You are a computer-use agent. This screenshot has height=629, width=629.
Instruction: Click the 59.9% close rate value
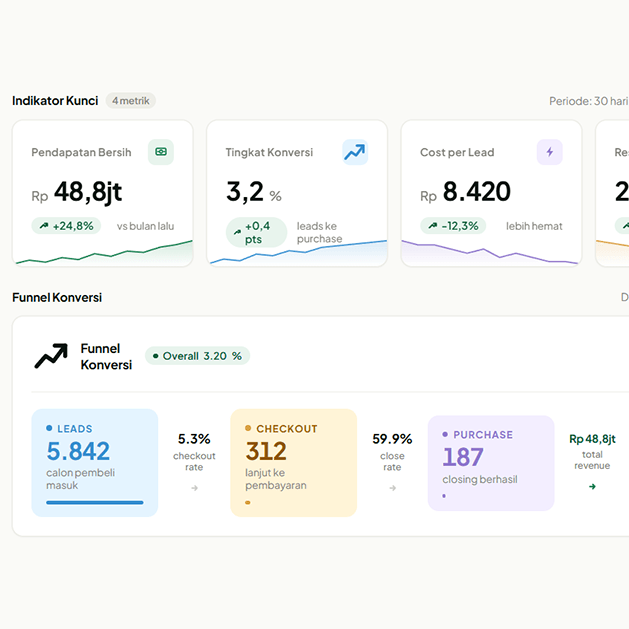coord(392,439)
